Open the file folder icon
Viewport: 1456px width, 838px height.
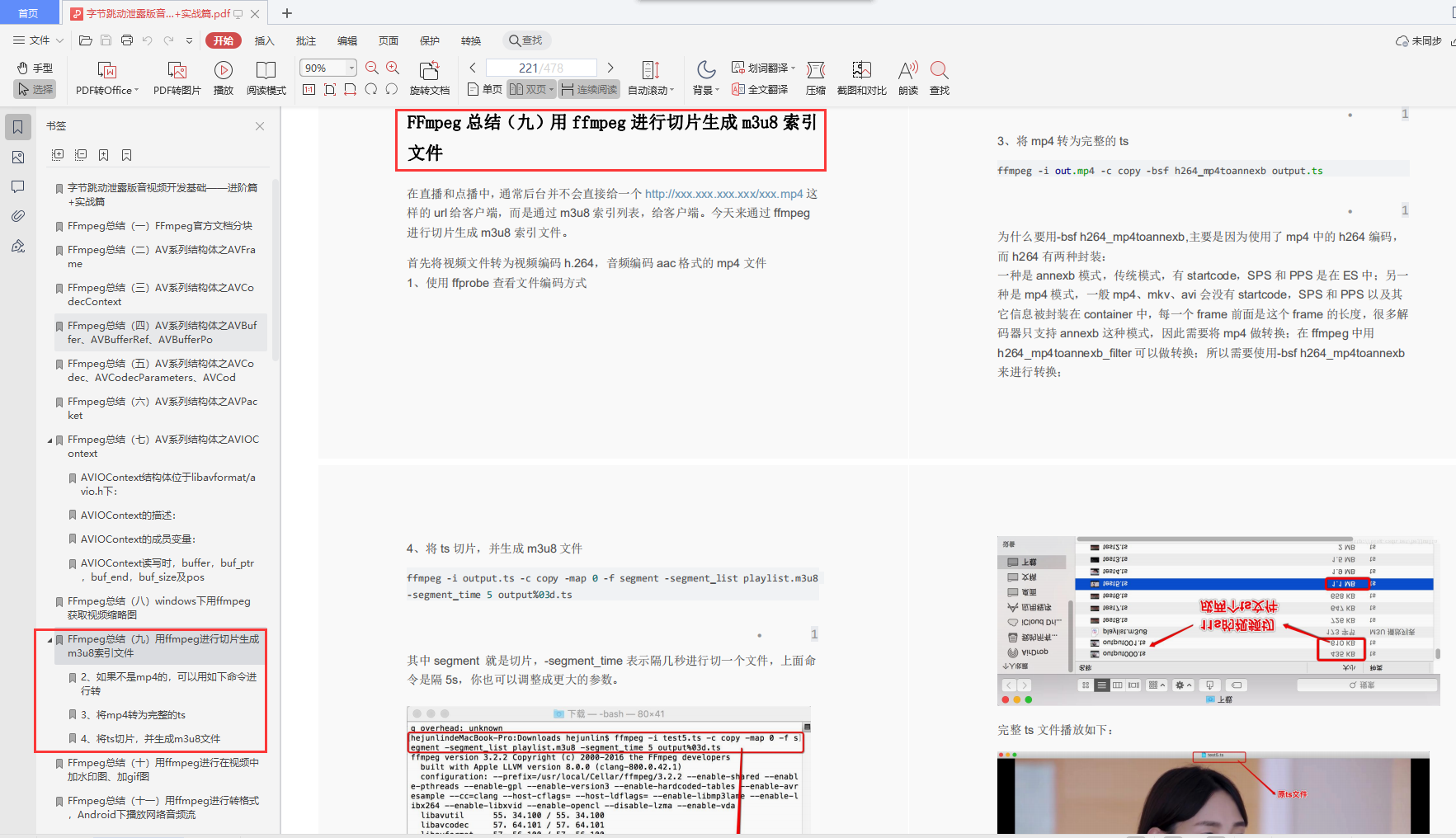click(85, 40)
